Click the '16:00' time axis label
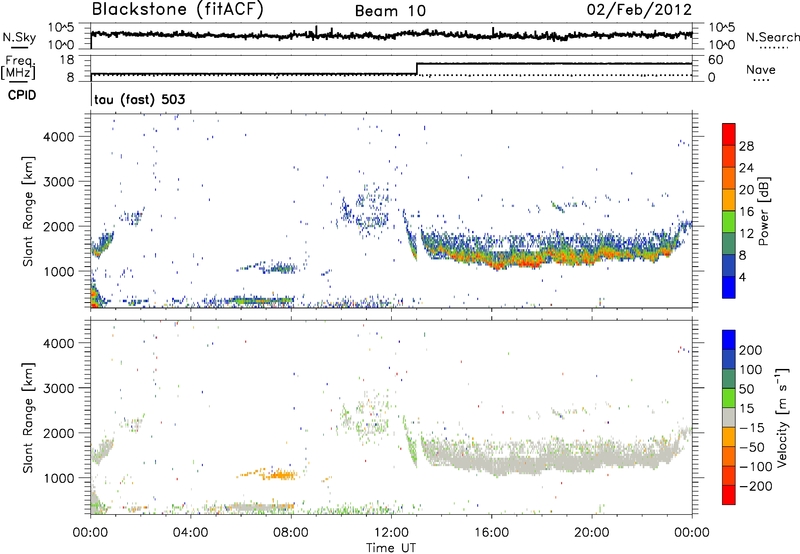 click(x=491, y=533)
